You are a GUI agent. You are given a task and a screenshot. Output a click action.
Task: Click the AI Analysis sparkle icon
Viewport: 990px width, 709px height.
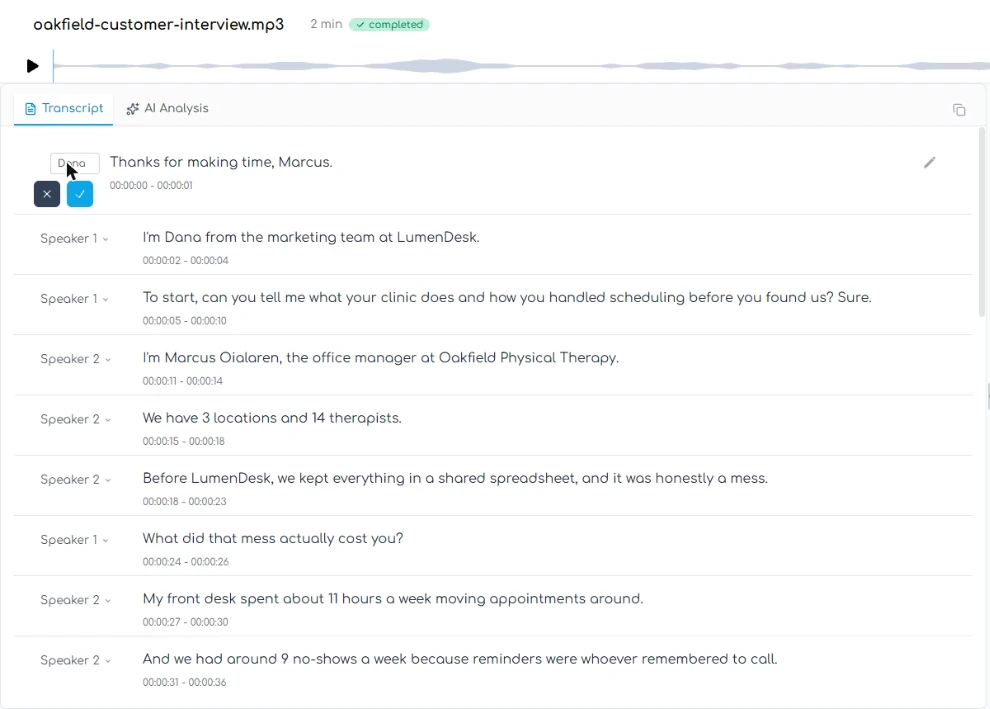click(132, 109)
